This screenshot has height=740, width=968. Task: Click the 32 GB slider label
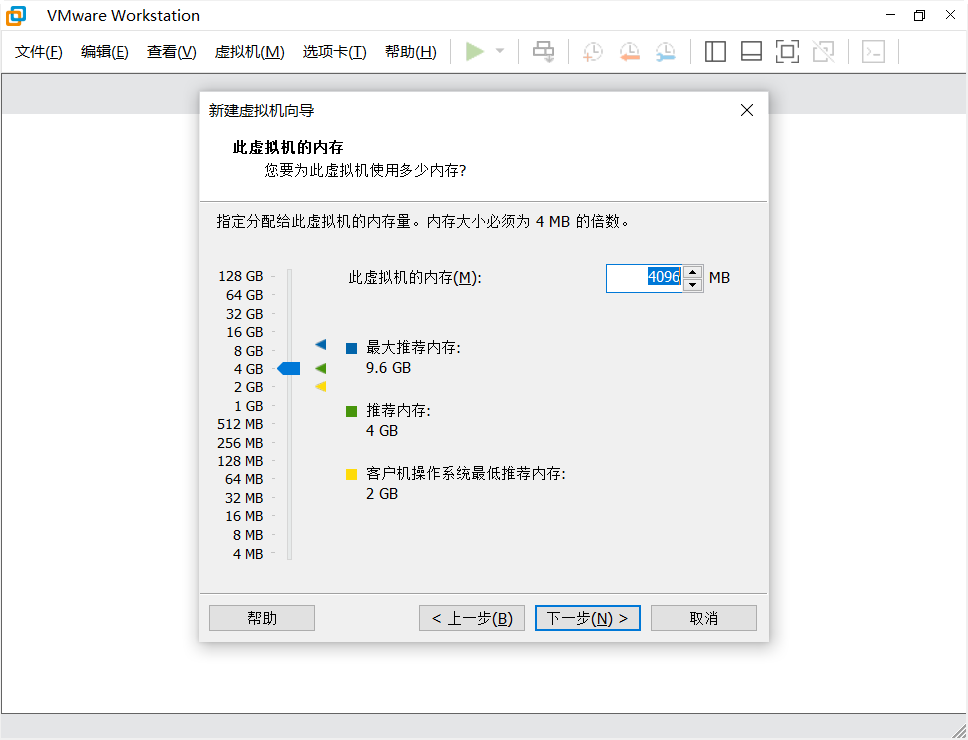tap(244, 314)
